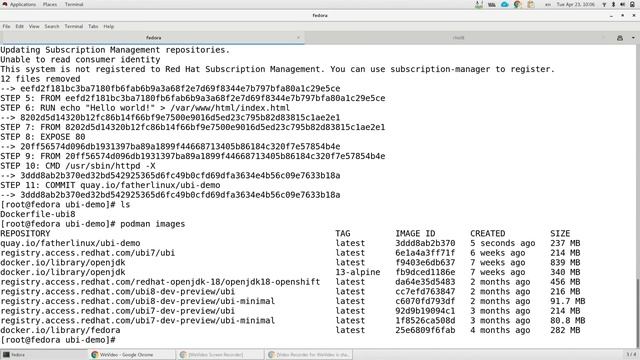This screenshot has height=360, width=640.
Task: Click the Fedora logo icon in the top panel
Action: (4, 4)
